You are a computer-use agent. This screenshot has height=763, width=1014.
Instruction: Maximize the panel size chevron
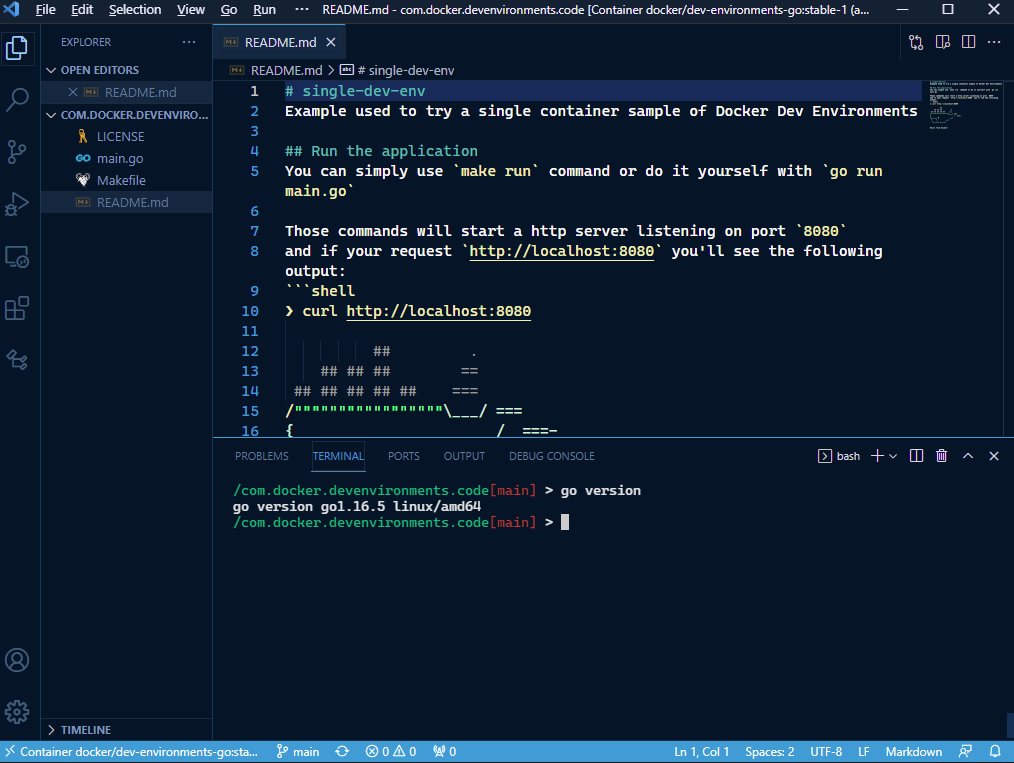[967, 456]
